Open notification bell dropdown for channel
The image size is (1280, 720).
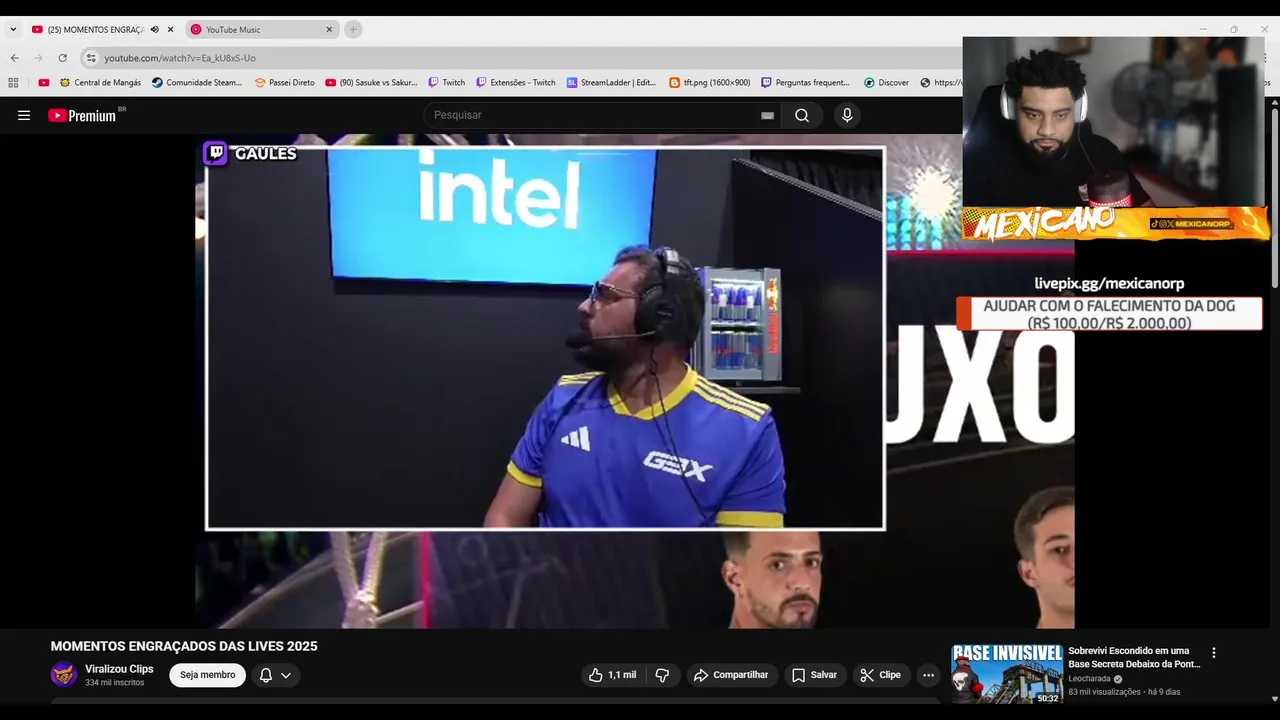(275, 675)
